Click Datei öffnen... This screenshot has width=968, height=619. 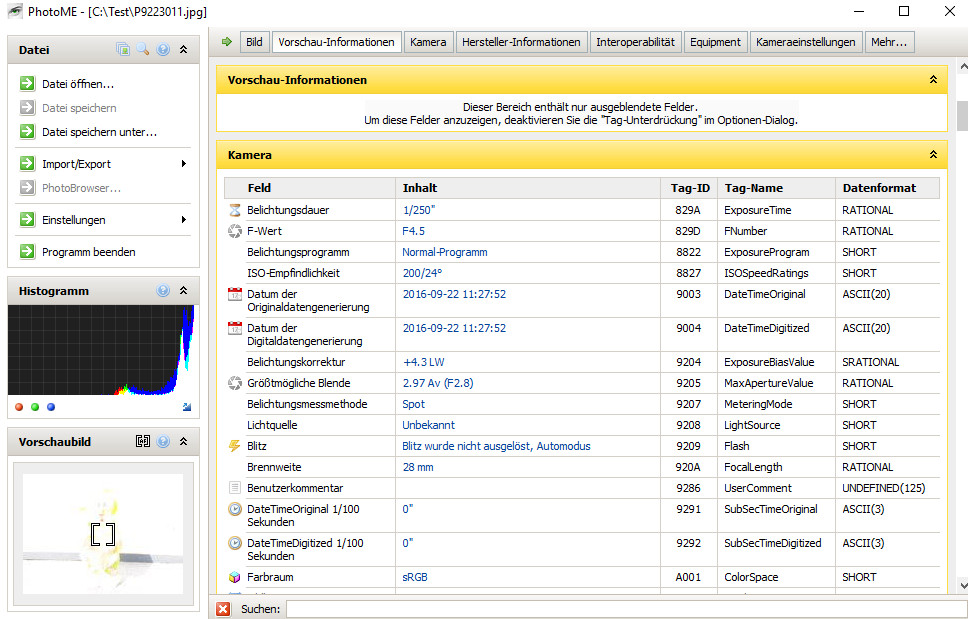[x=77, y=84]
